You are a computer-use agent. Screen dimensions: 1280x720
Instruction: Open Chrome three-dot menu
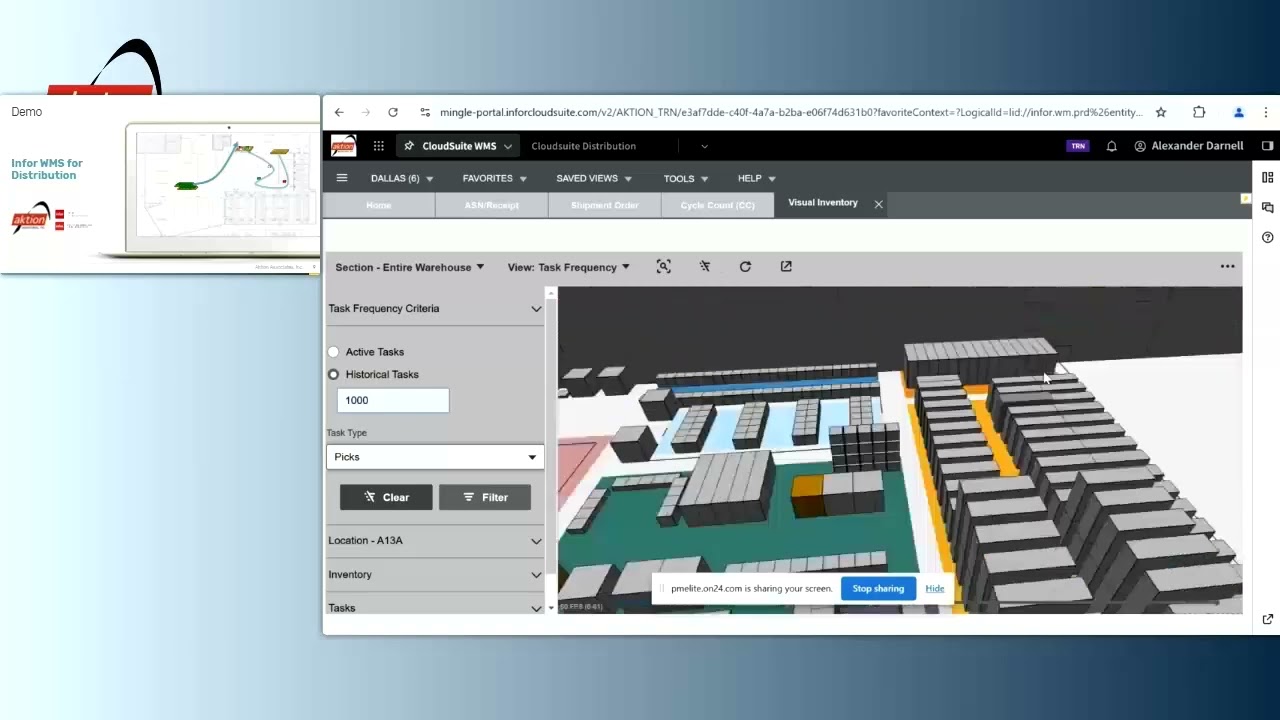tap(1266, 112)
